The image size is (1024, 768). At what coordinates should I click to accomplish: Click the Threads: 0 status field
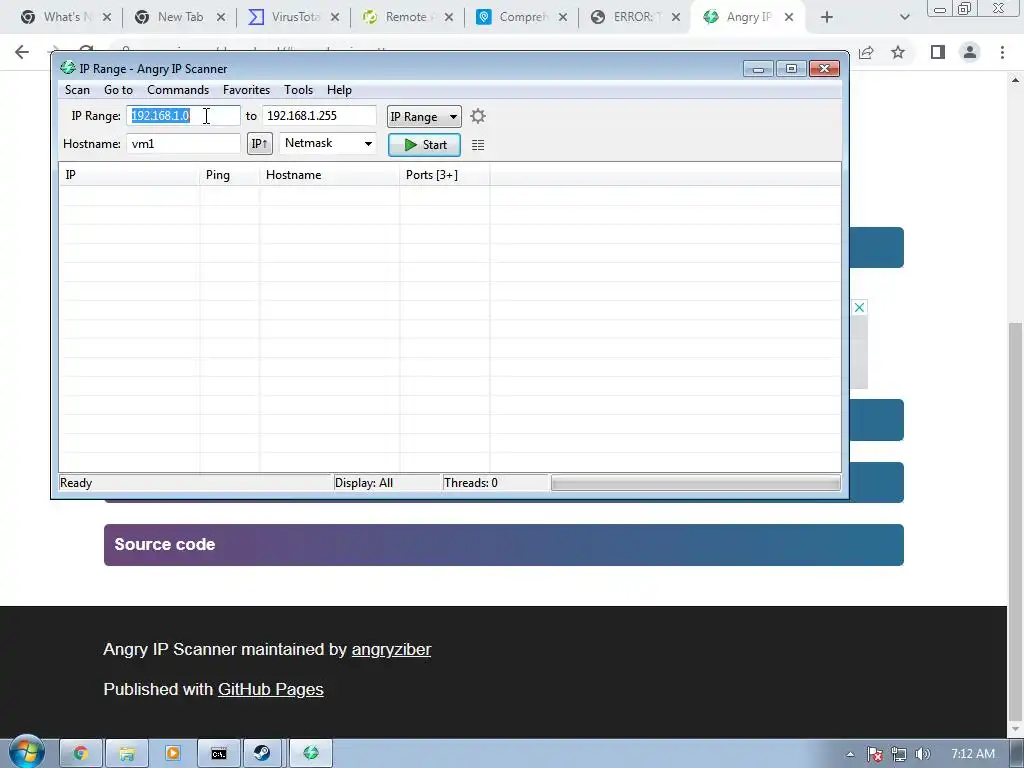(x=495, y=483)
